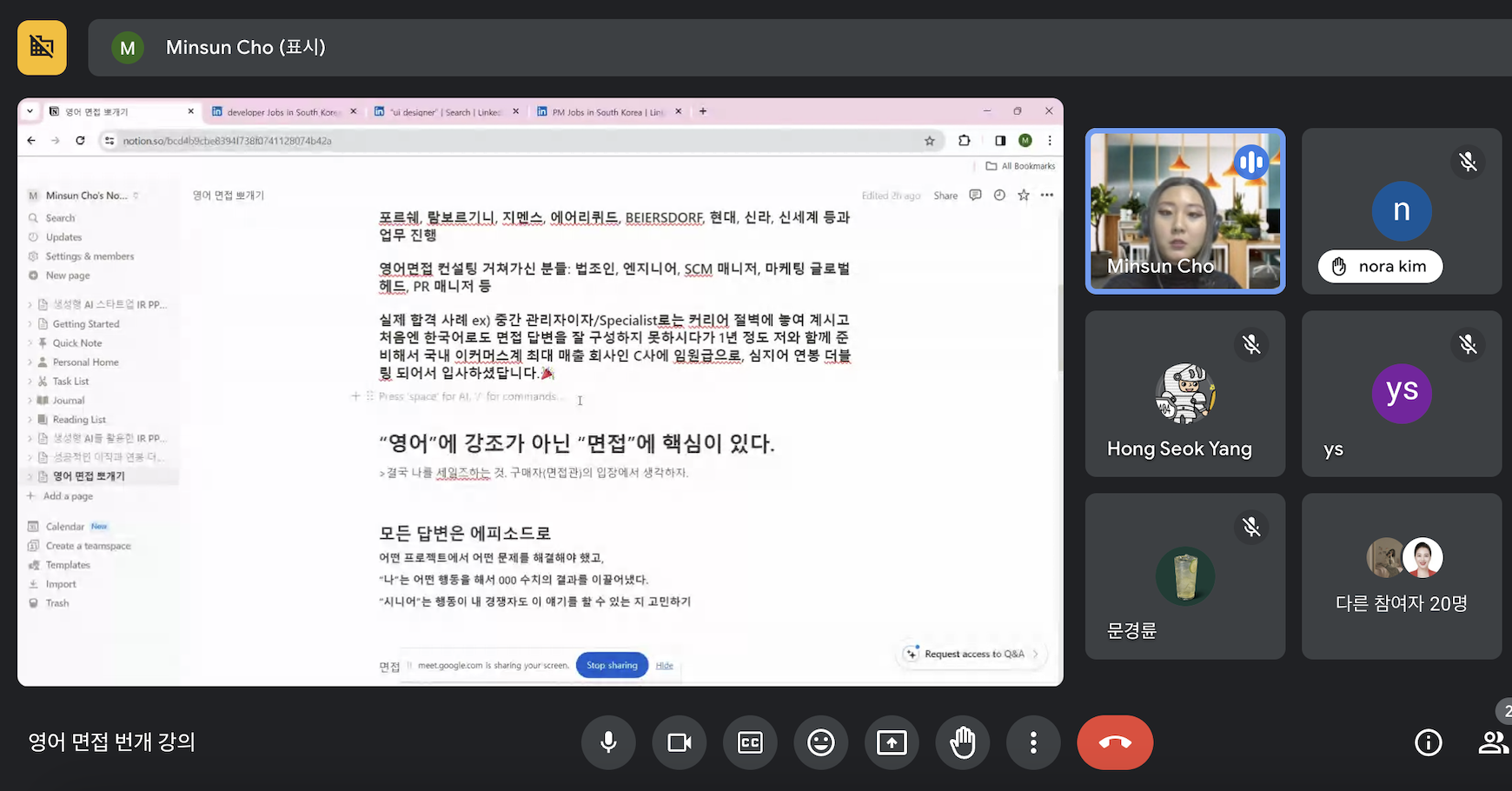Click the browser back arrow
The height and width of the screenshot is (791, 1512).
point(31,140)
